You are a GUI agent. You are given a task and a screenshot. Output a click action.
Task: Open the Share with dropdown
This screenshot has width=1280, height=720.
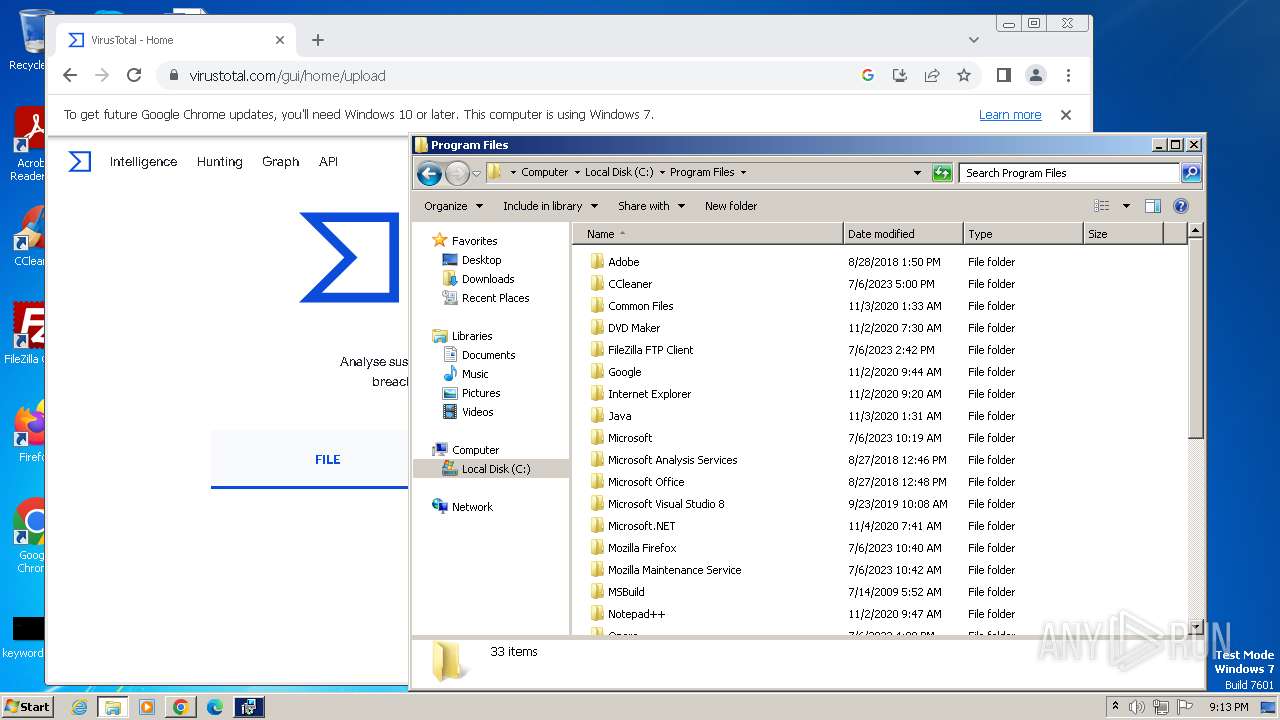click(651, 206)
